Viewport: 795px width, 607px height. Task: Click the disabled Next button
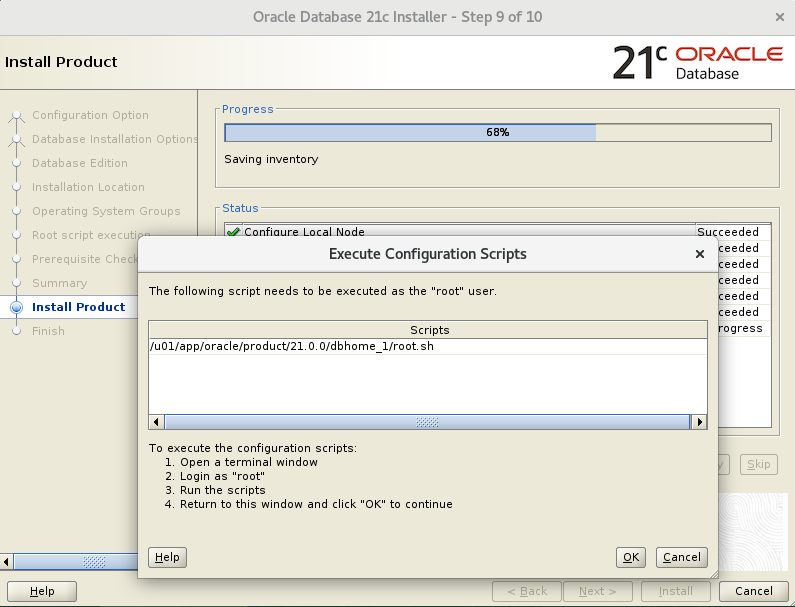pyautogui.click(x=597, y=591)
